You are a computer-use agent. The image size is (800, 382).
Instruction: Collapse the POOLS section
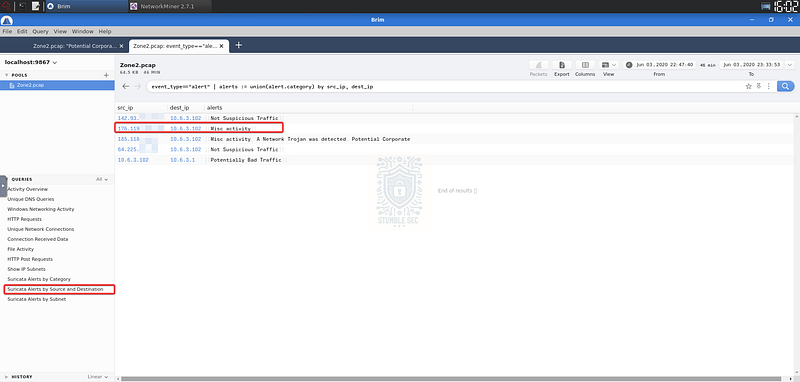coord(6,75)
